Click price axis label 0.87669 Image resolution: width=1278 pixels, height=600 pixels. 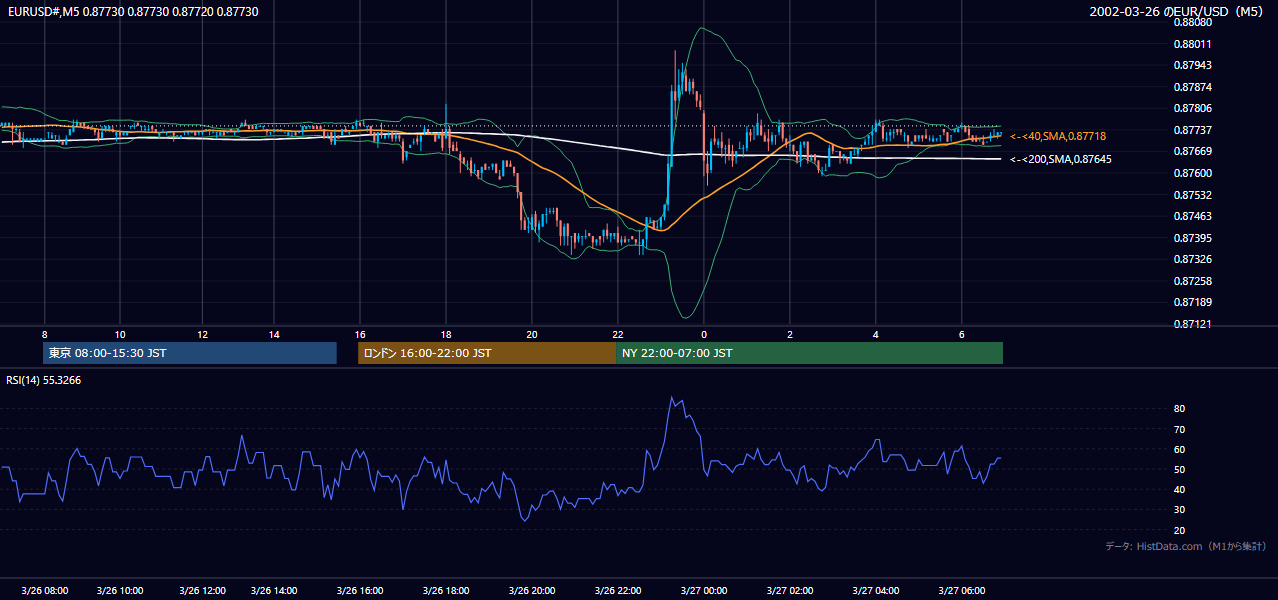(x=1193, y=152)
